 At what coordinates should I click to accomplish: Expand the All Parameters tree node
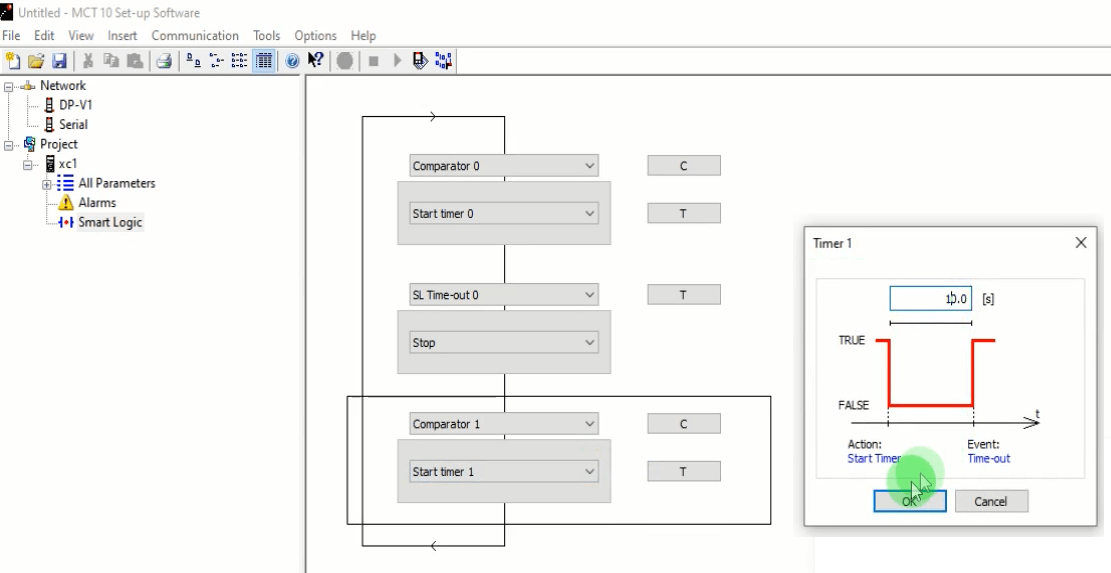click(x=47, y=184)
